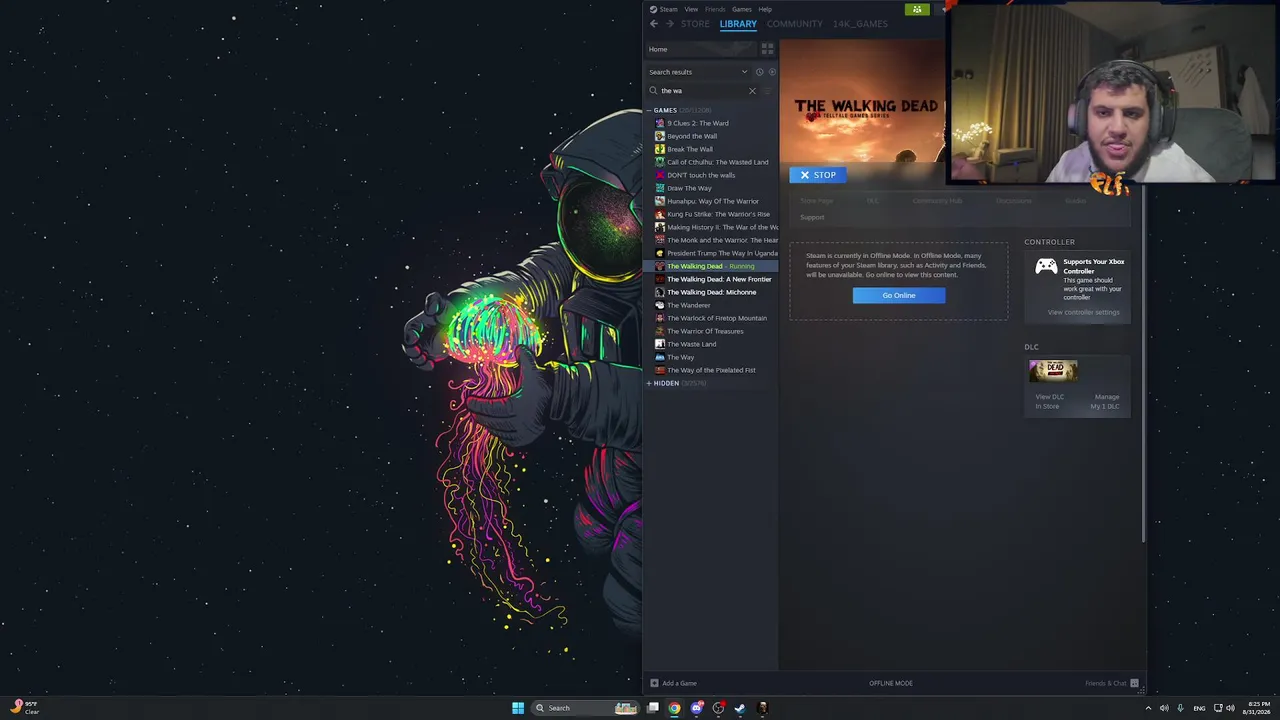Click the library search input field
This screenshot has width=1280, height=720.
703,91
